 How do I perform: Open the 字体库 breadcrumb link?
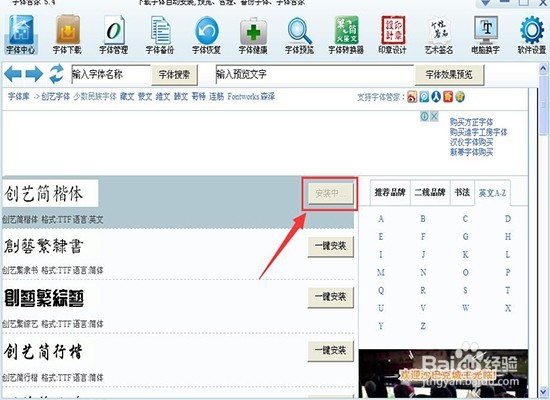(x=19, y=96)
